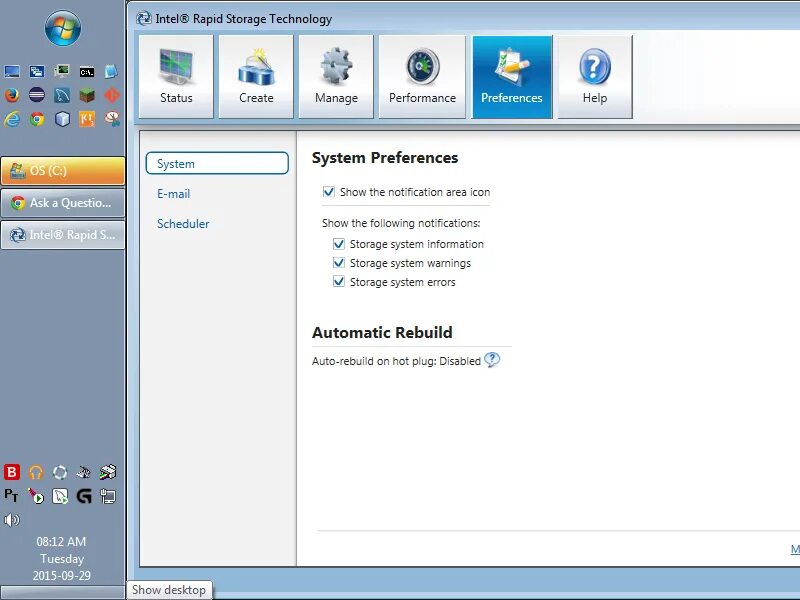Click the PT tray icon
This screenshot has height=600, width=800.
pyautogui.click(x=11, y=495)
